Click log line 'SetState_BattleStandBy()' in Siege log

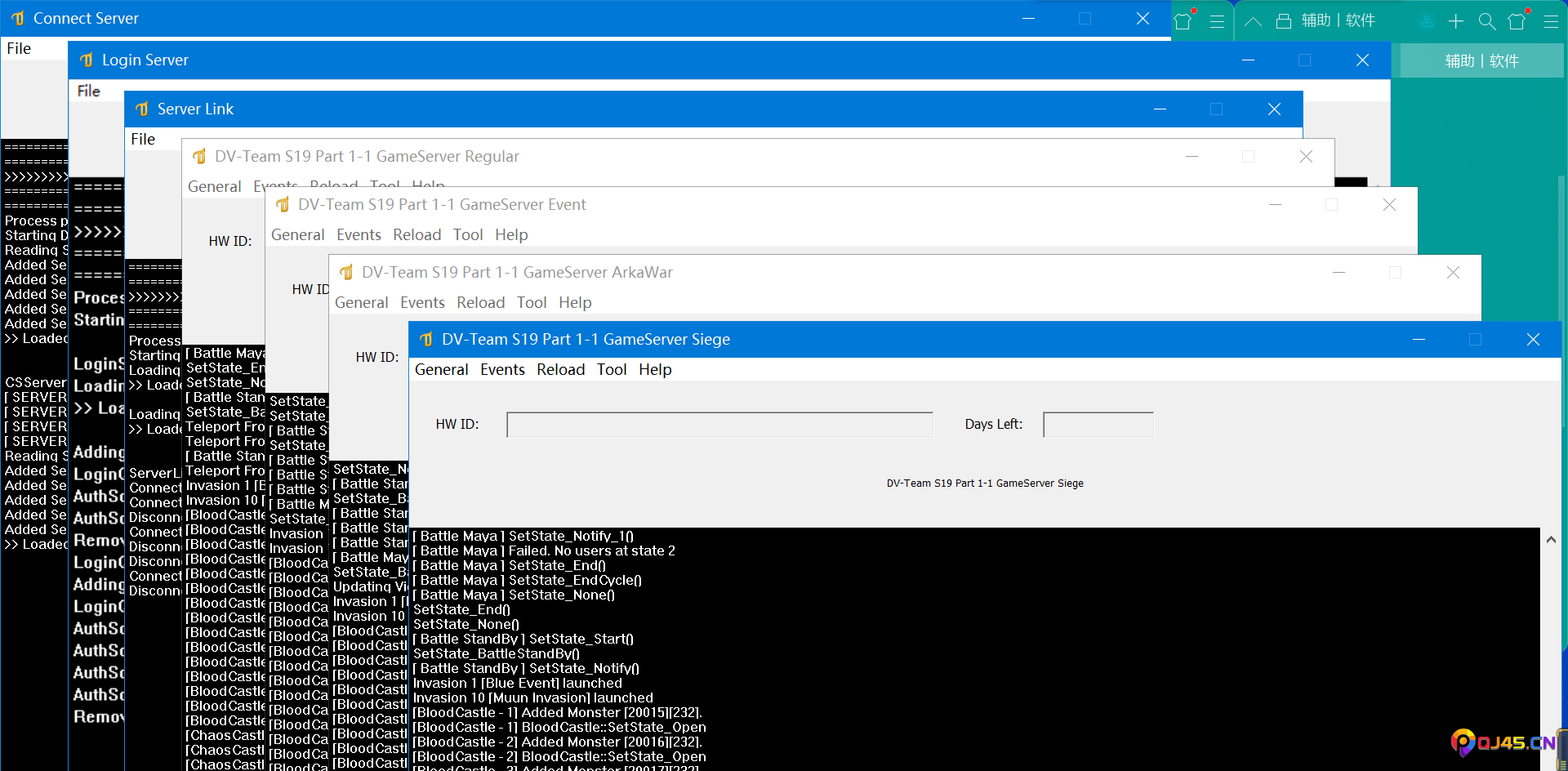click(497, 653)
